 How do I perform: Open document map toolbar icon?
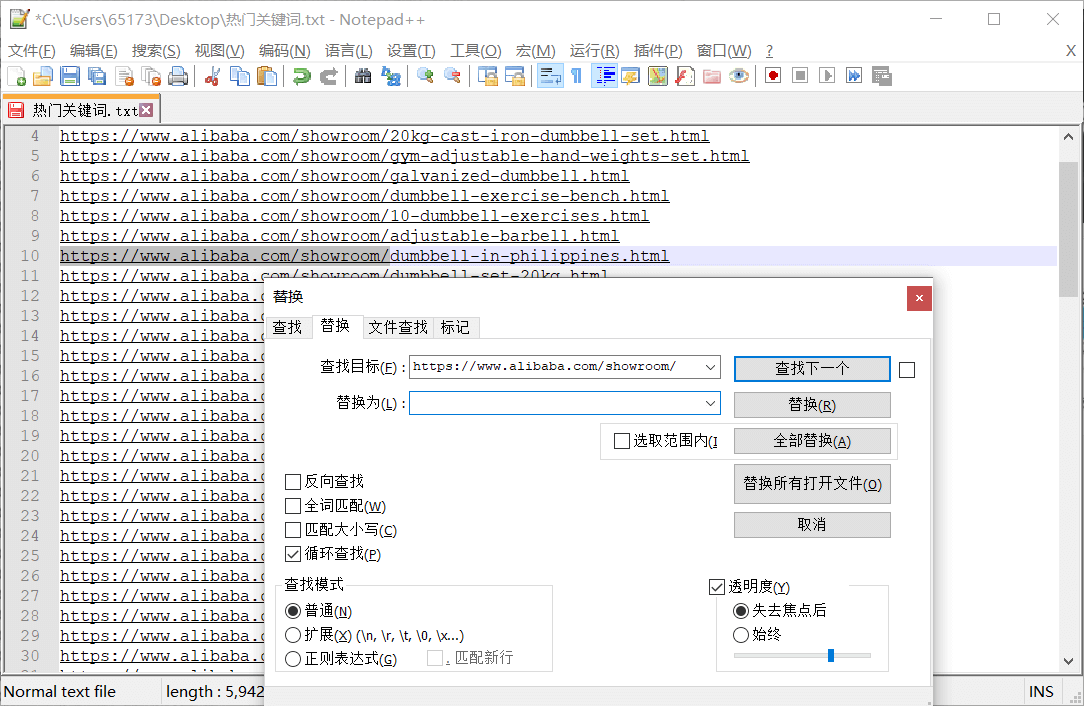657,76
